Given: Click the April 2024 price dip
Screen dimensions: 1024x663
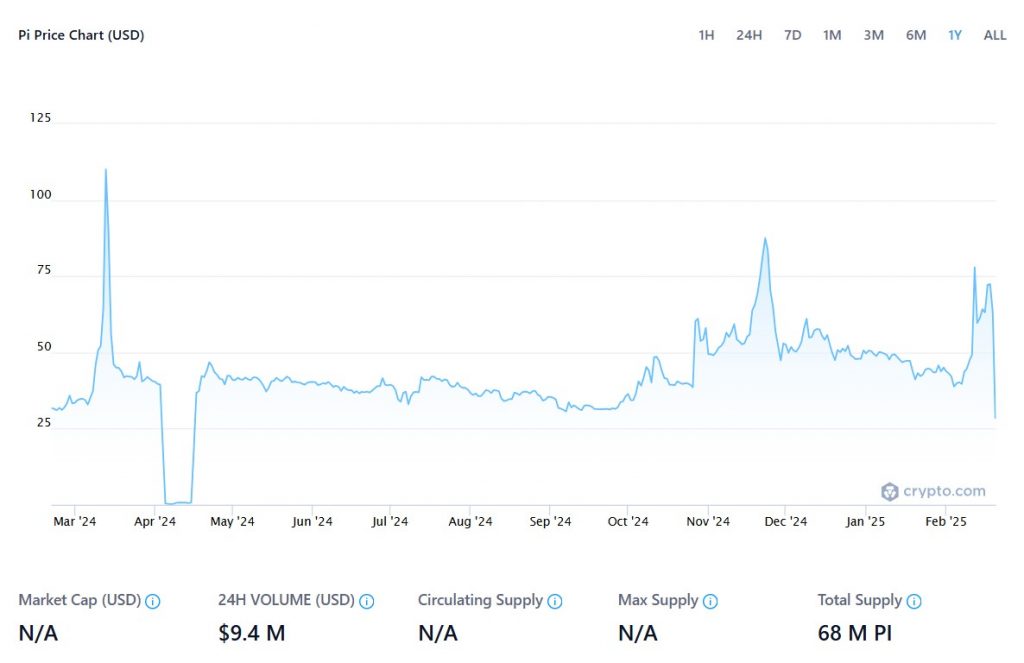Looking at the screenshot, I should coord(177,501).
